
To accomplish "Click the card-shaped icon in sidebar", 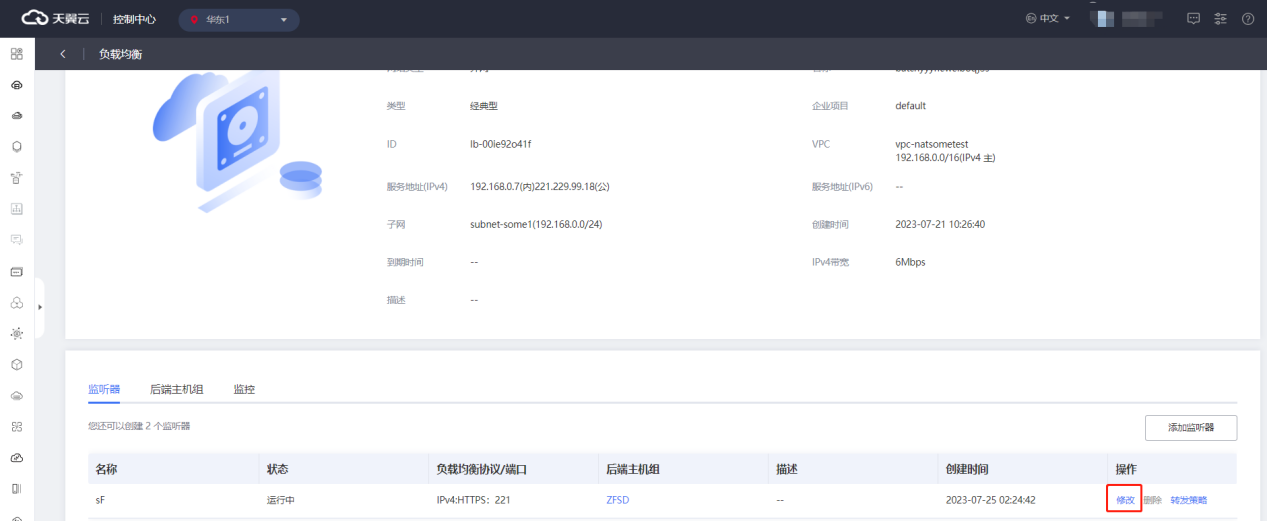I will (x=17, y=271).
